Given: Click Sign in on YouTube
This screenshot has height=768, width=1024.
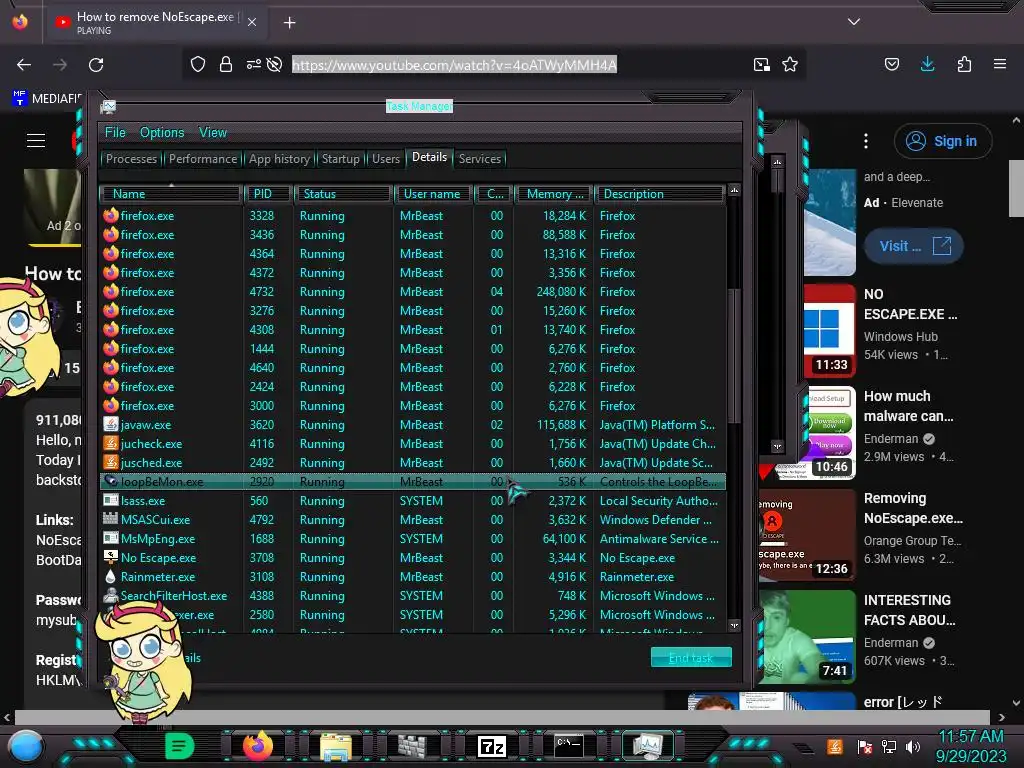Looking at the screenshot, I should [x=943, y=141].
